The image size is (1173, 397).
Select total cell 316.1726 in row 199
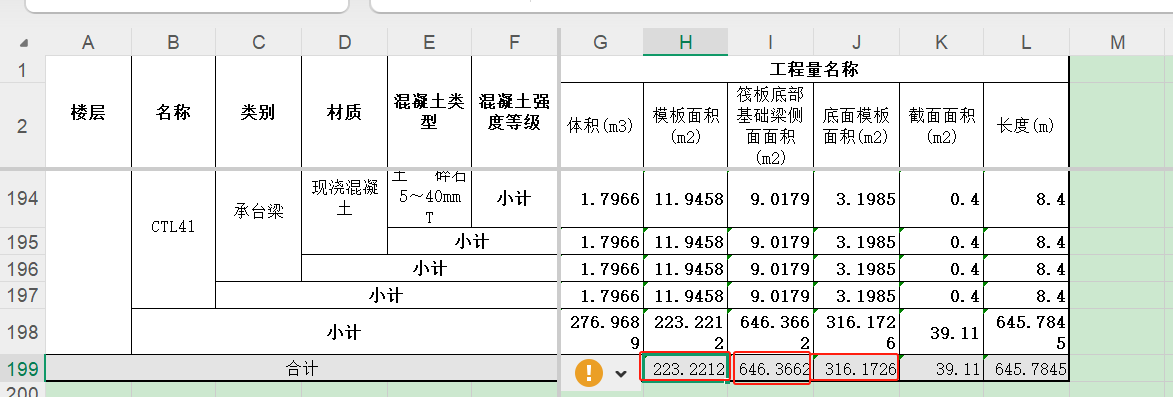pos(857,369)
